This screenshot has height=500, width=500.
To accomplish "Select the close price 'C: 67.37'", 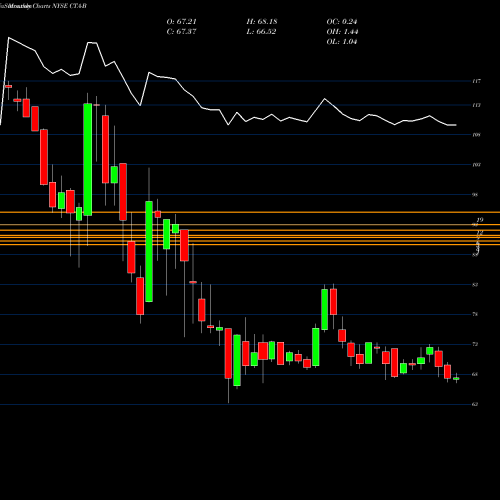I will (182, 32).
